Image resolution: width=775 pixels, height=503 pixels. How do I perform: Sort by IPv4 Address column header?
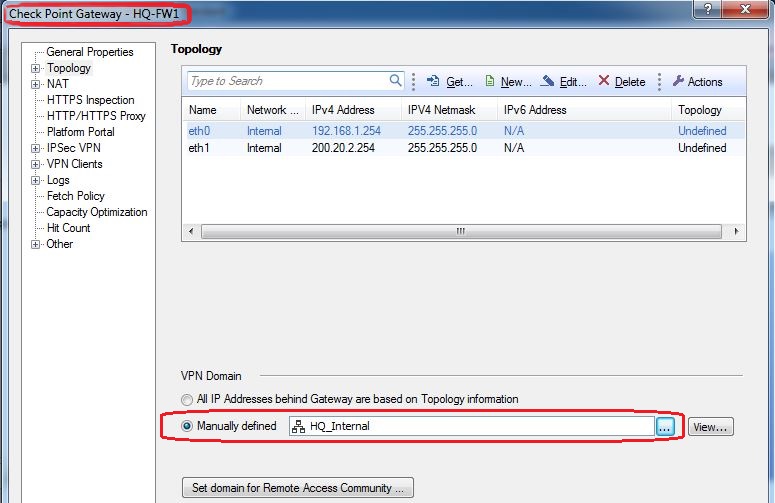coord(353,110)
